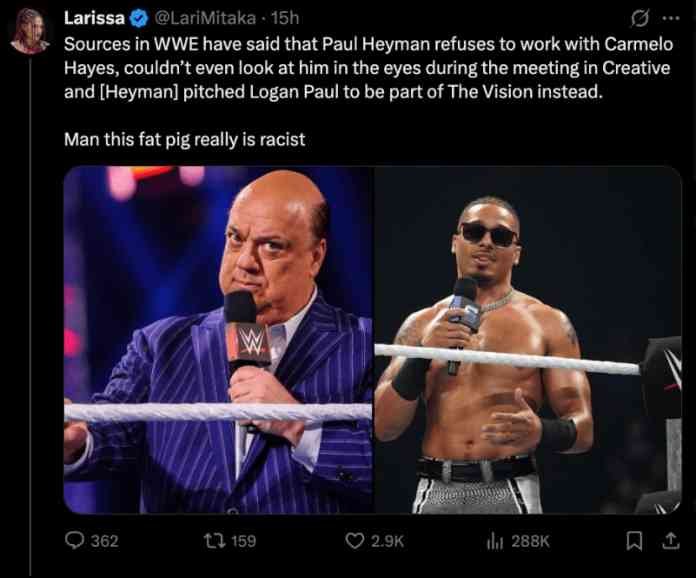Image resolution: width=696 pixels, height=578 pixels.
Task: Click the 362 replies count
Action: (104, 541)
